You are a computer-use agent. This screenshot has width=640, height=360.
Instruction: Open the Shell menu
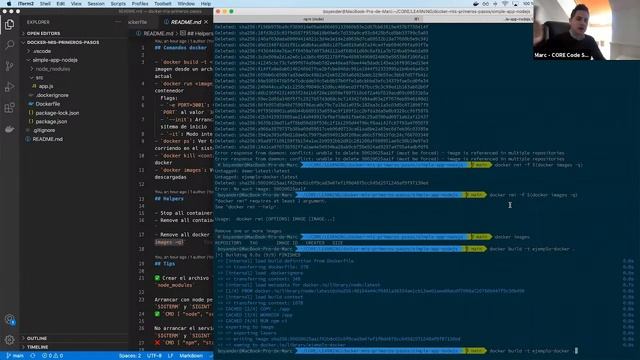45,4
